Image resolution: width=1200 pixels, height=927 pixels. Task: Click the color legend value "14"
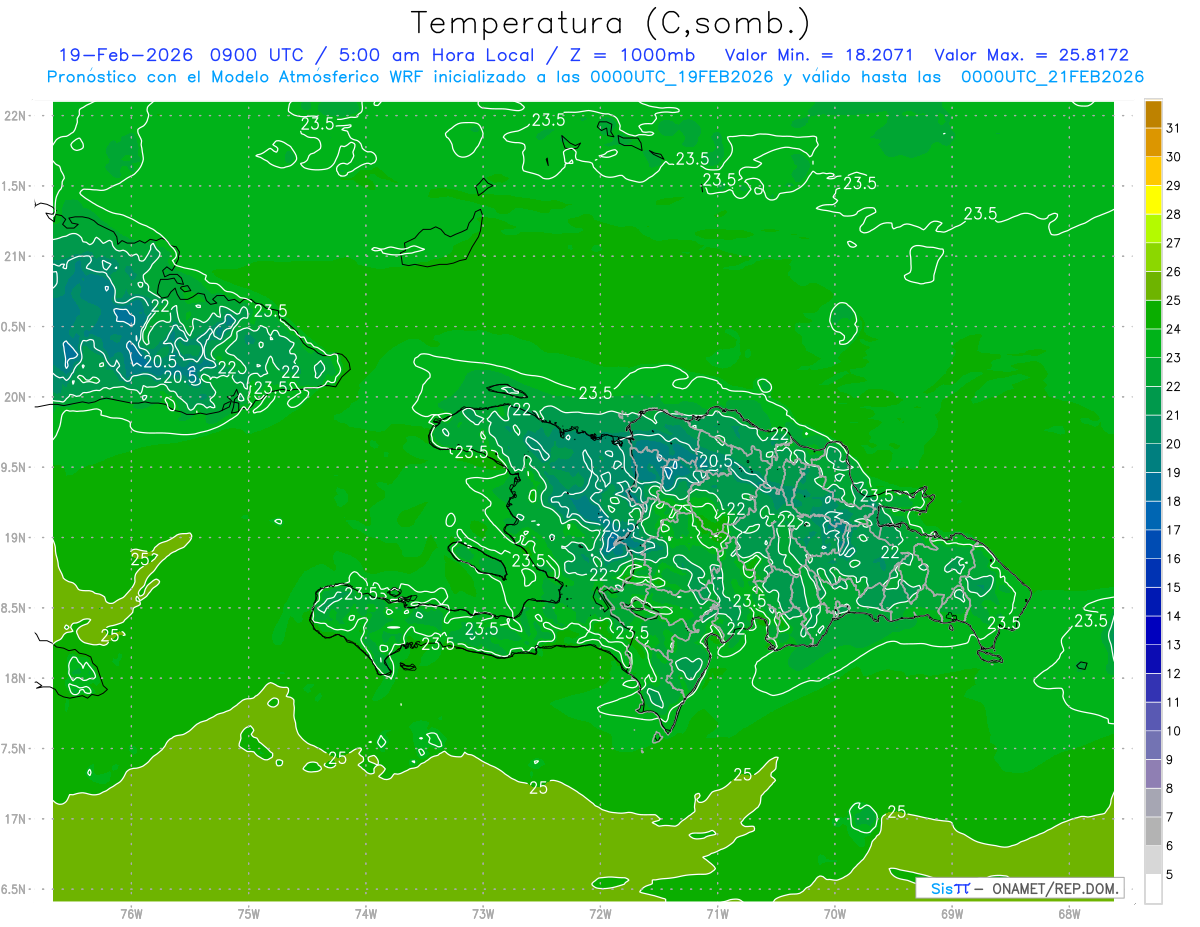(x=1174, y=616)
